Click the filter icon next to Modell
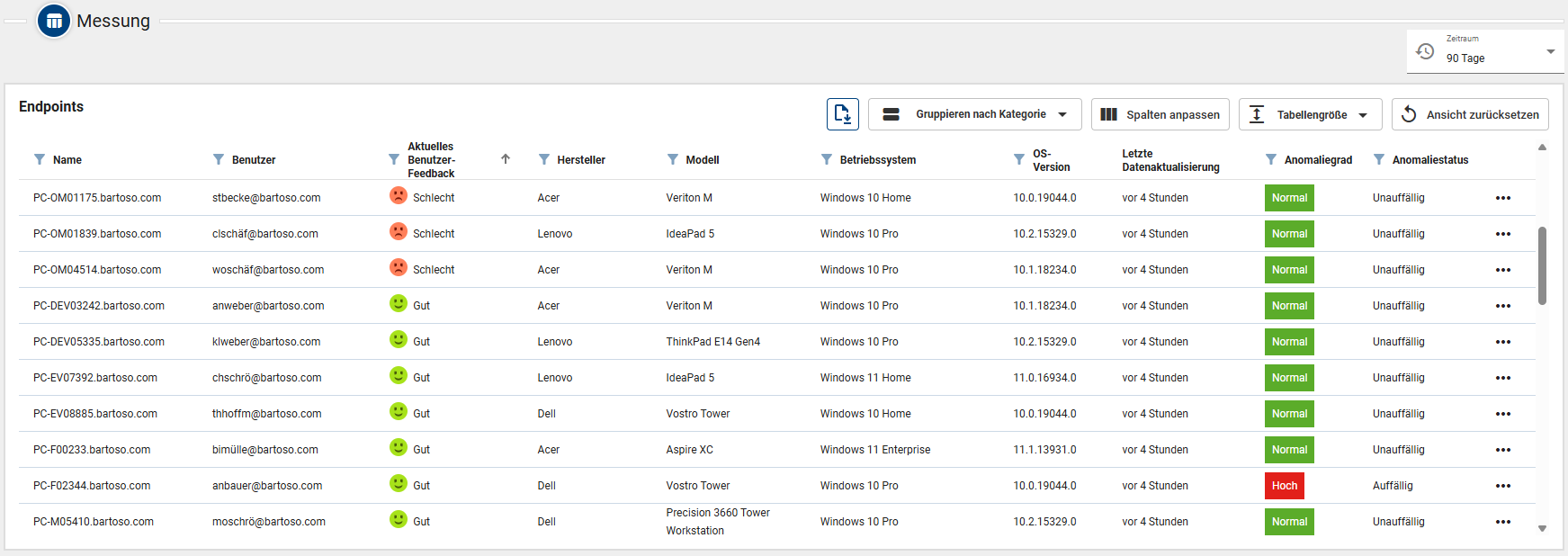This screenshot has width=1568, height=556. point(673,159)
